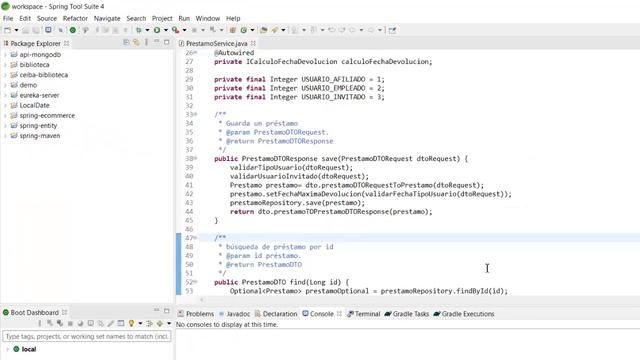640x360 pixels.
Task: Select the spring-maven project
Action: point(40,136)
